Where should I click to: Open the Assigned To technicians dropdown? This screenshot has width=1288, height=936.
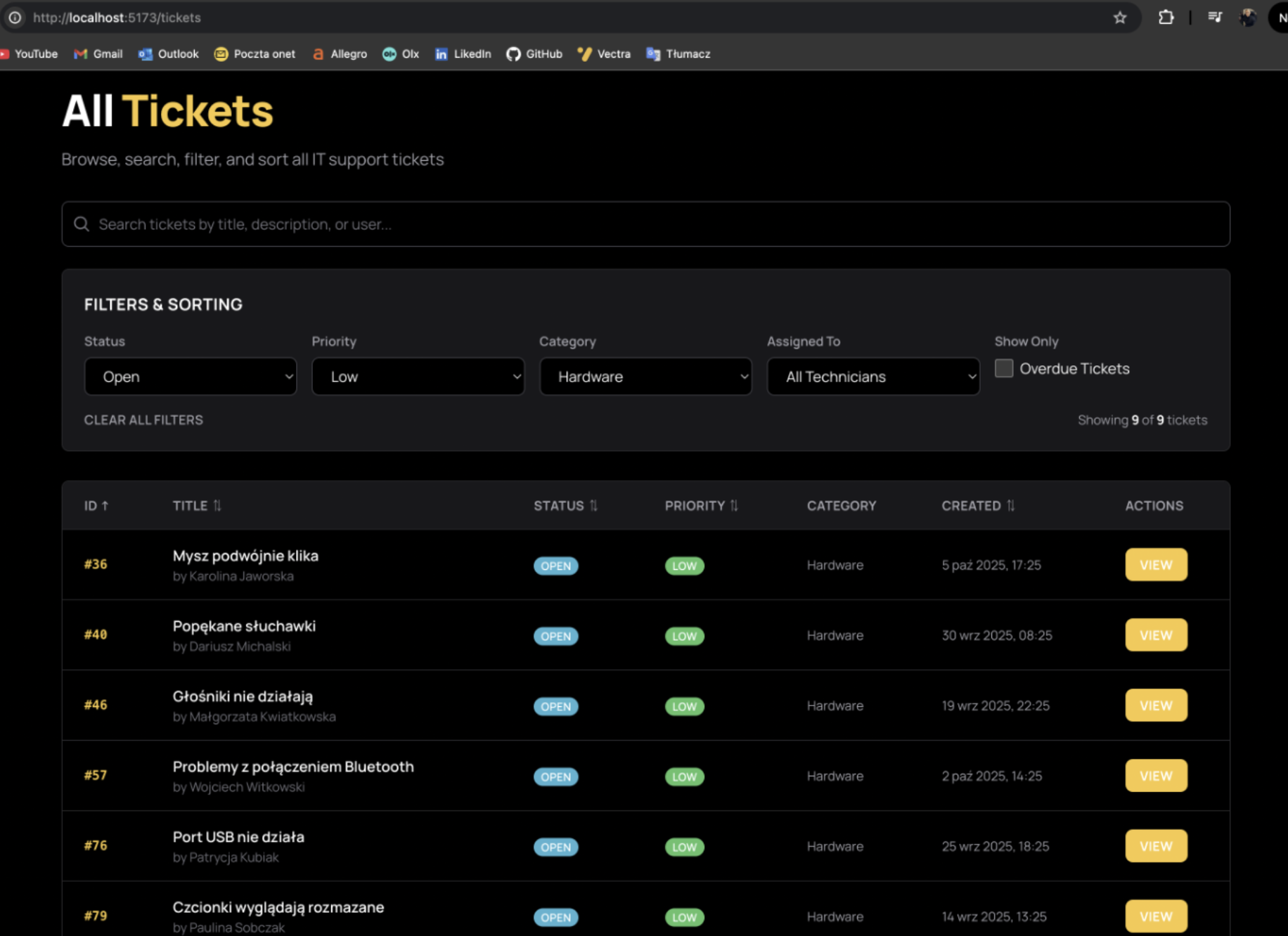point(873,377)
